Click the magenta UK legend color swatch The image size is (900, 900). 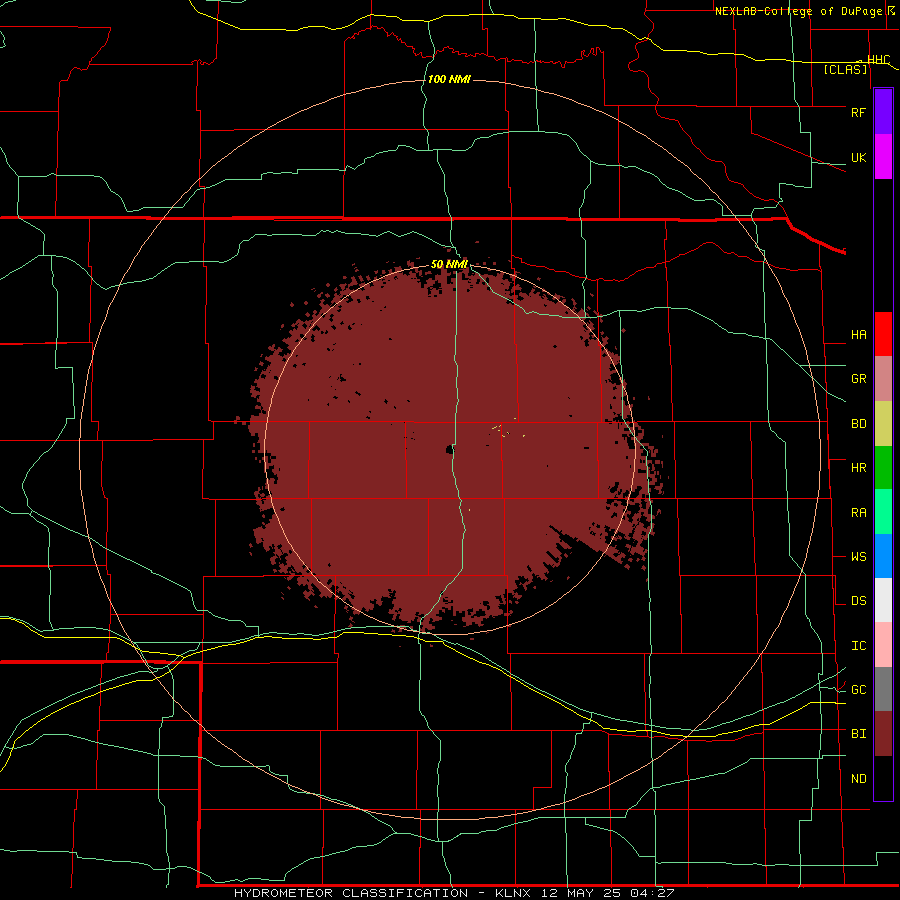(883, 156)
